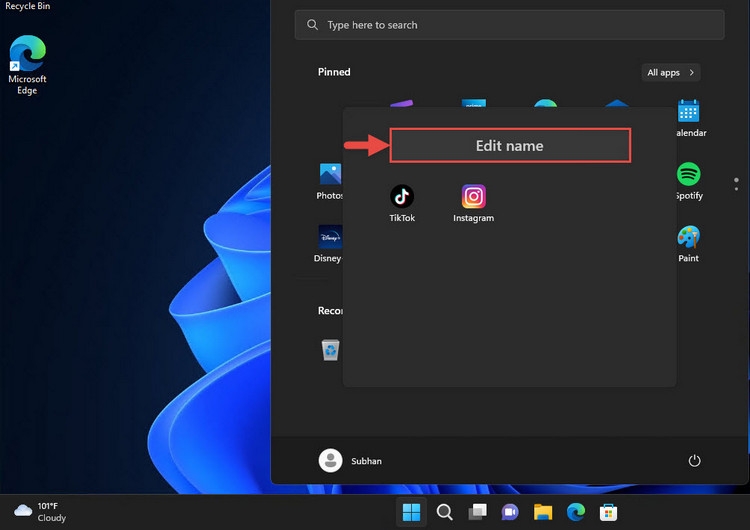Select the Recycle Bin desktop label
Viewport: 750px width, 530px height.
point(27,6)
